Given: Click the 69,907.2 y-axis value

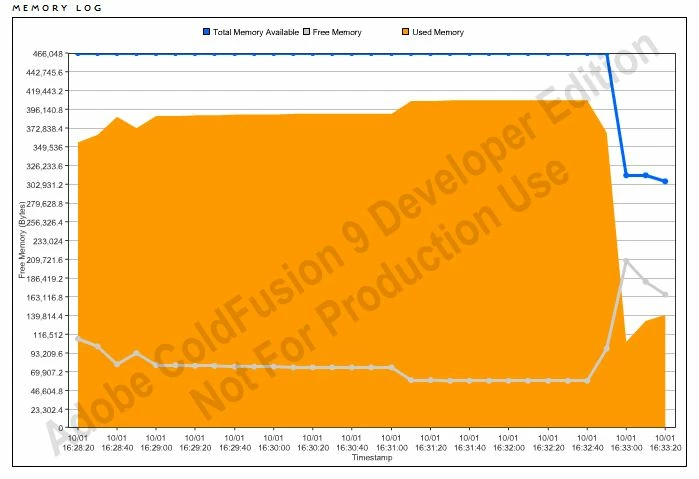Looking at the screenshot, I should pyautogui.click(x=46, y=372).
